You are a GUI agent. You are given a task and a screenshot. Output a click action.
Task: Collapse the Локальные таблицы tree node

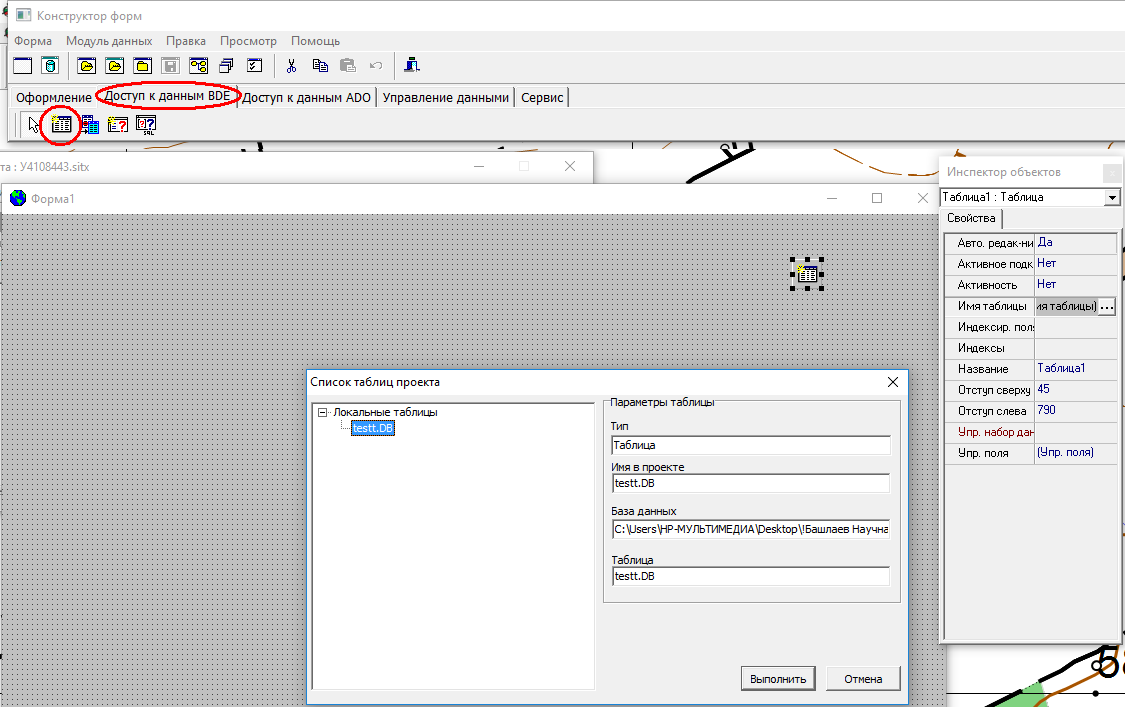tap(323, 413)
